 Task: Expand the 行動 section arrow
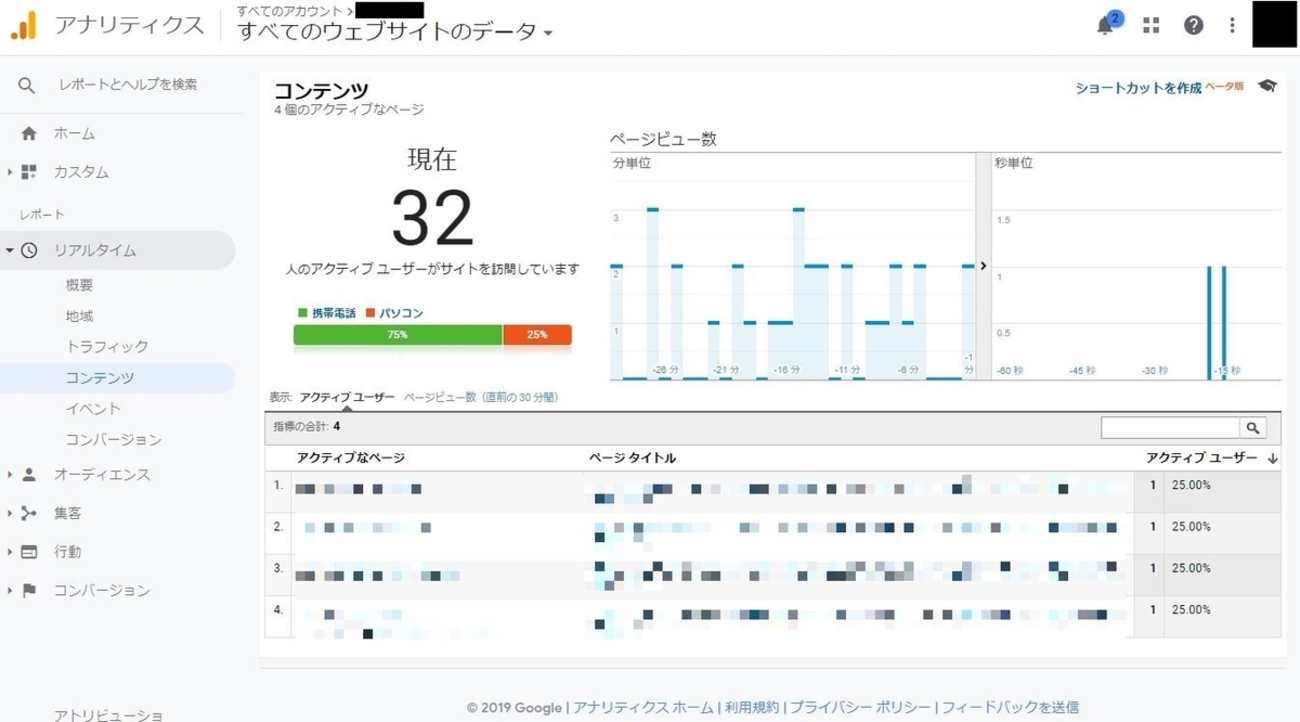(10, 551)
